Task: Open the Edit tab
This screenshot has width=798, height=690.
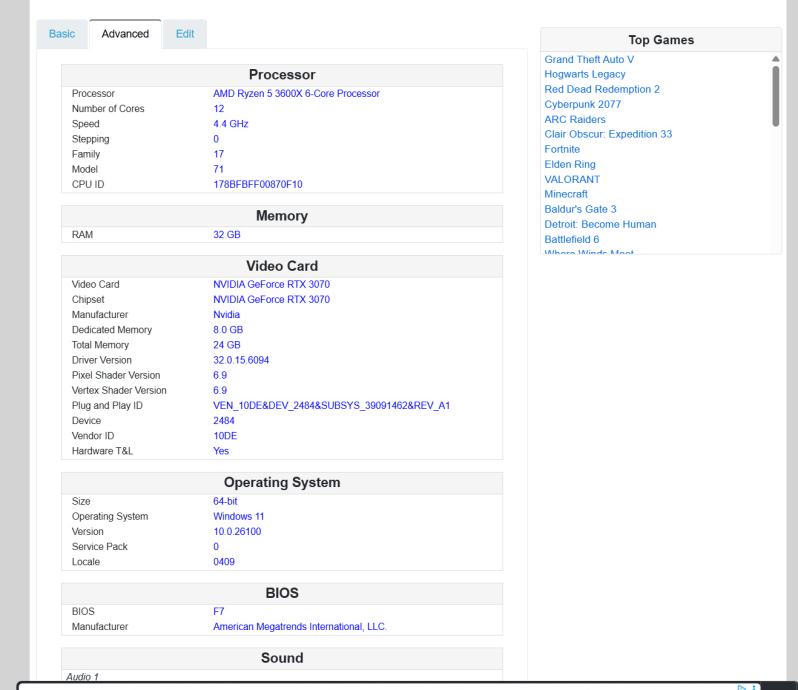Action: (185, 34)
